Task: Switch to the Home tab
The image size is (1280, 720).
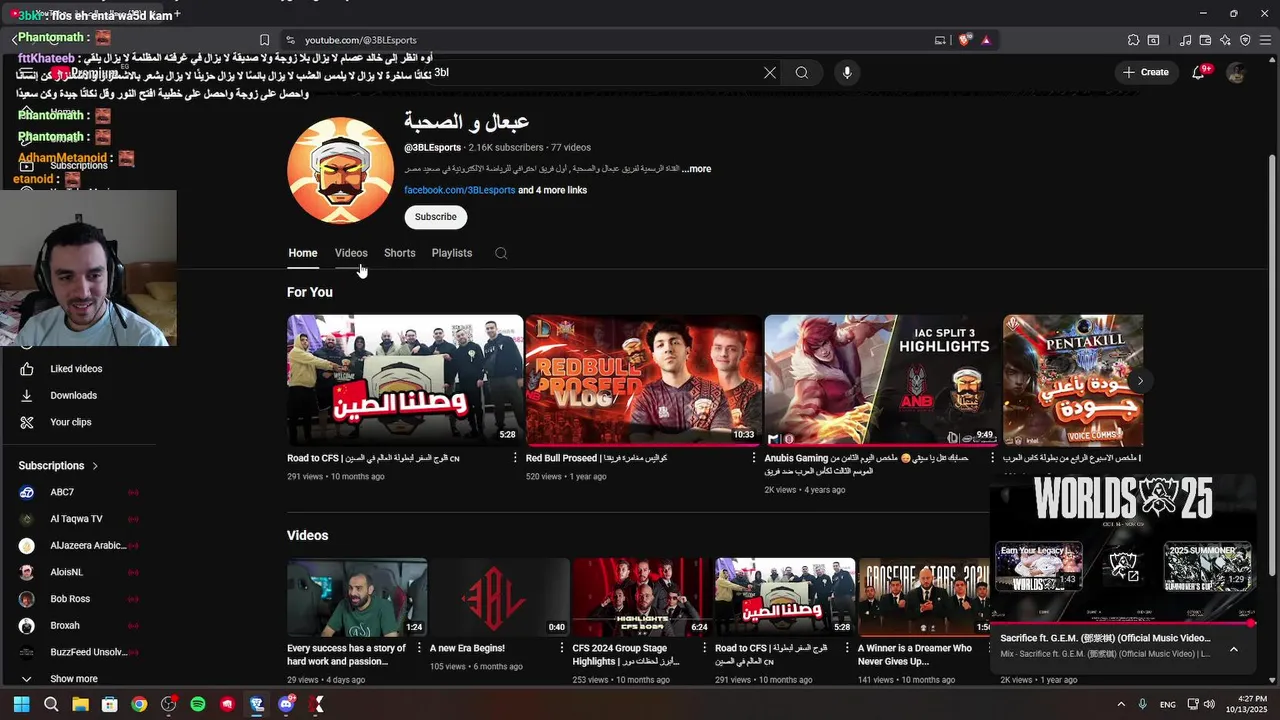Action: point(303,253)
